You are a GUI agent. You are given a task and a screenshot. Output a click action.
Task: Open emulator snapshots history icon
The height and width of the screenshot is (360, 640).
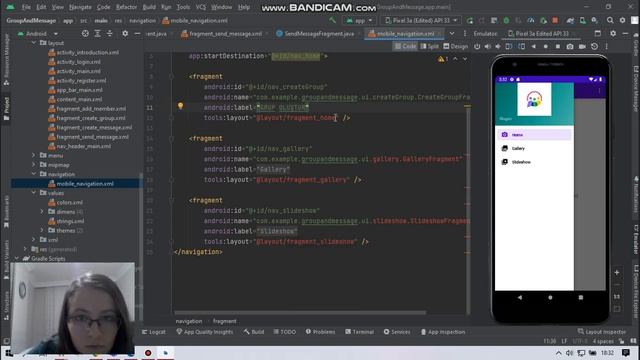click(594, 47)
